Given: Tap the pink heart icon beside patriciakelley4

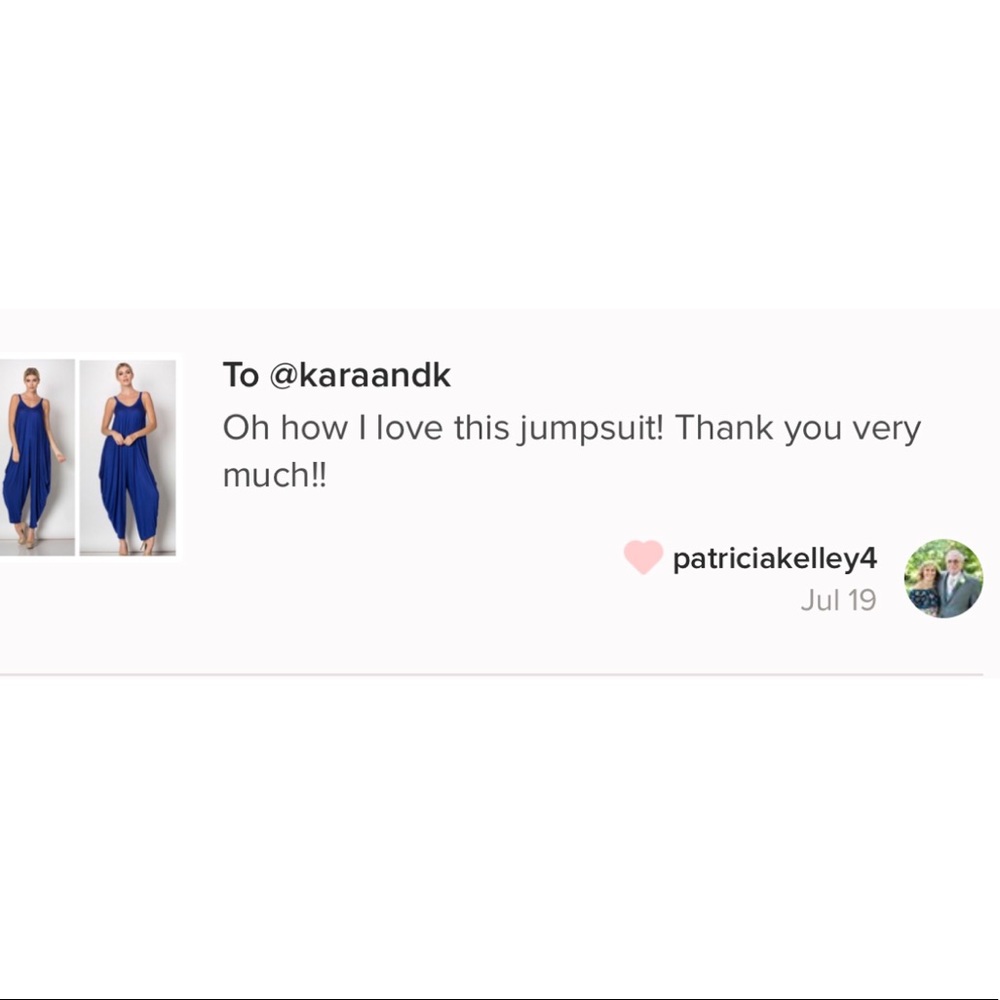Looking at the screenshot, I should coord(643,557).
